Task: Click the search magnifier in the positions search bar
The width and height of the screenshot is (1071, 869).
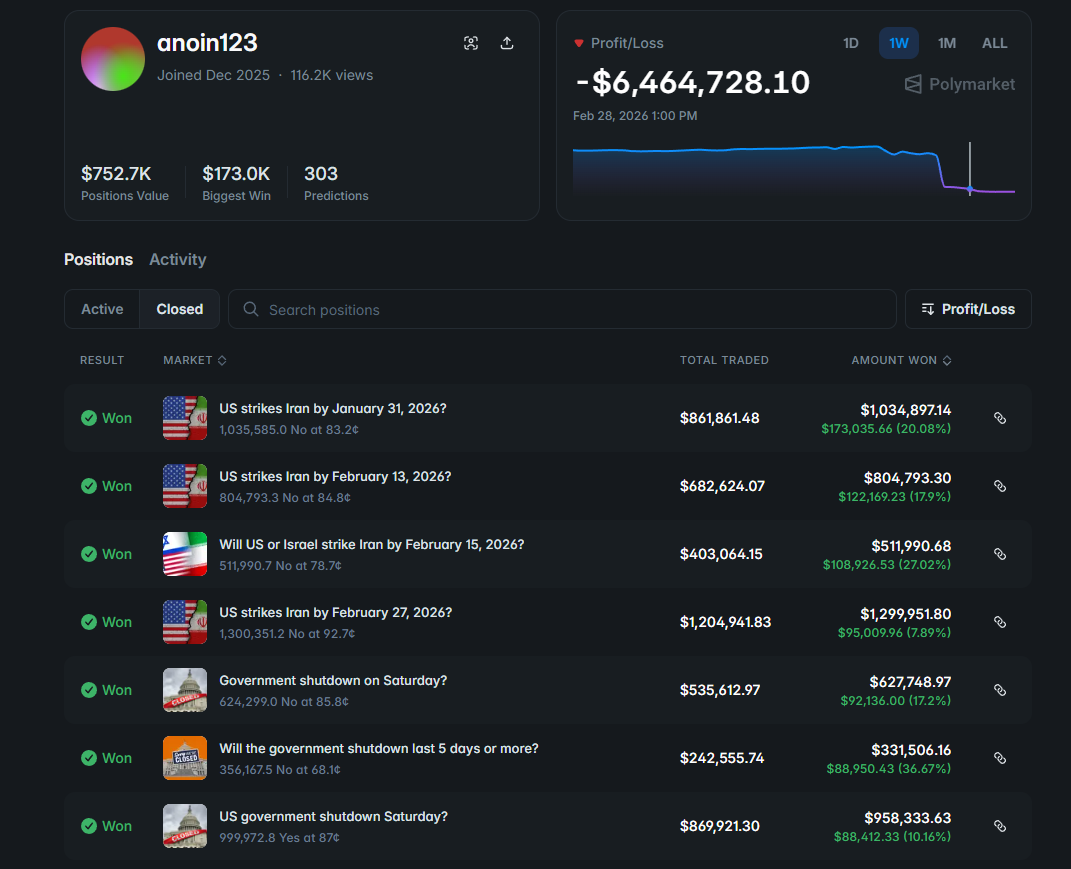Action: point(251,309)
